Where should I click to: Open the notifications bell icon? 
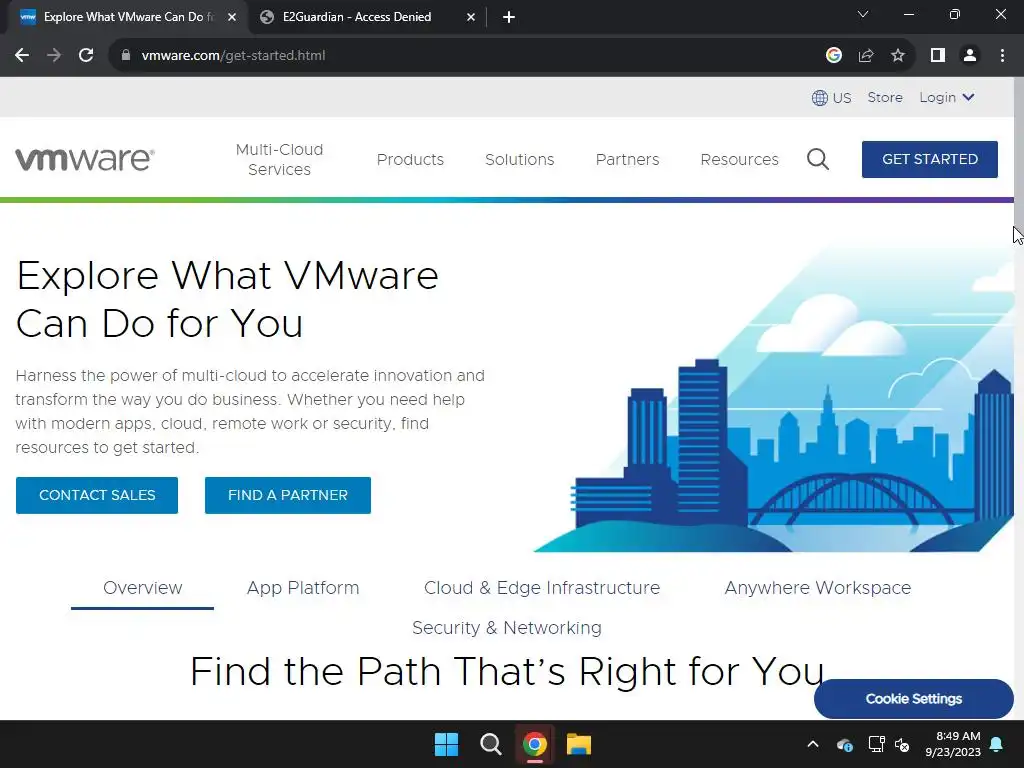[997, 744]
